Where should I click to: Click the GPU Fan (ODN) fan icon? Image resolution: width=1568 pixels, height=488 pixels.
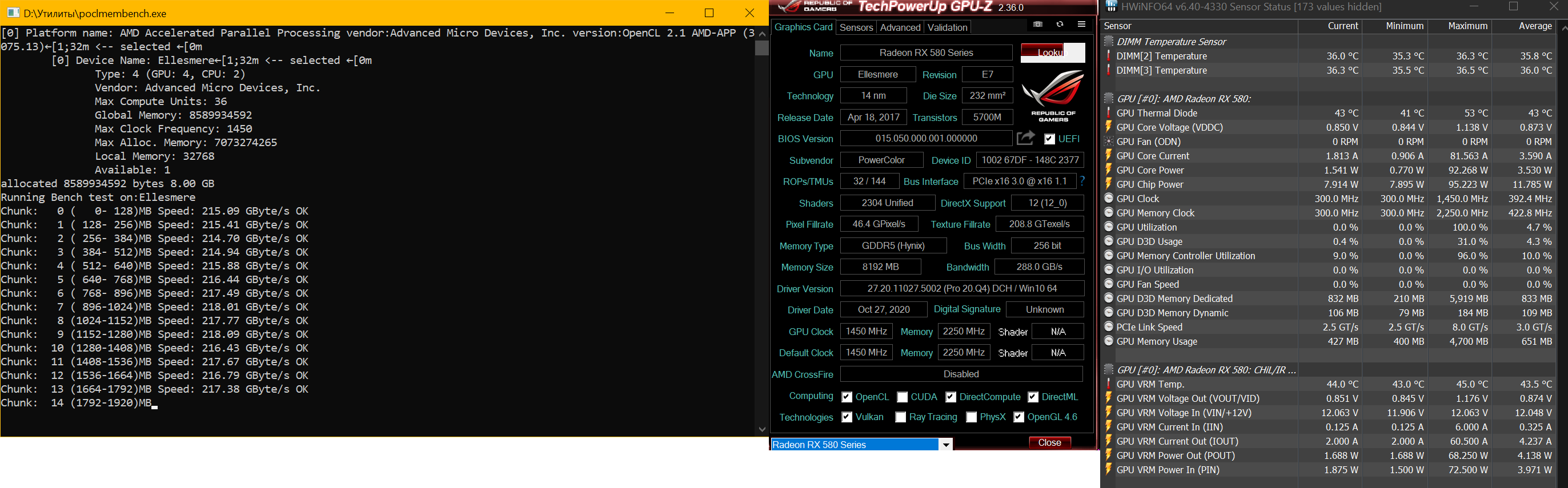(x=1108, y=142)
